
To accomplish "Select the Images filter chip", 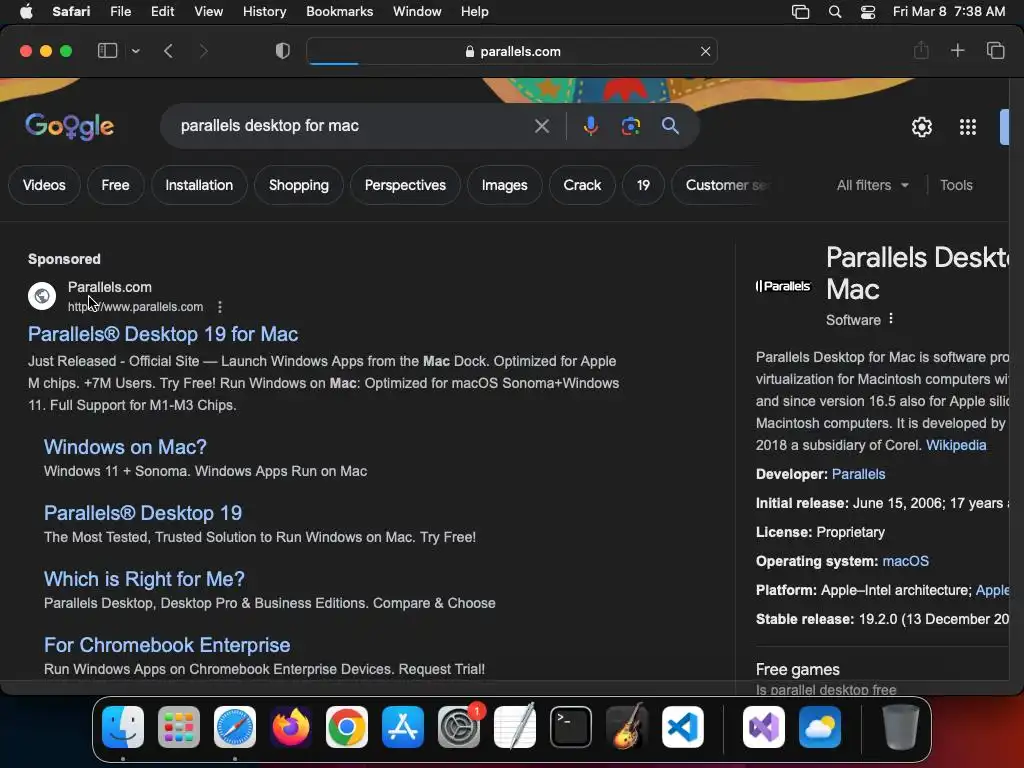I will point(504,185).
